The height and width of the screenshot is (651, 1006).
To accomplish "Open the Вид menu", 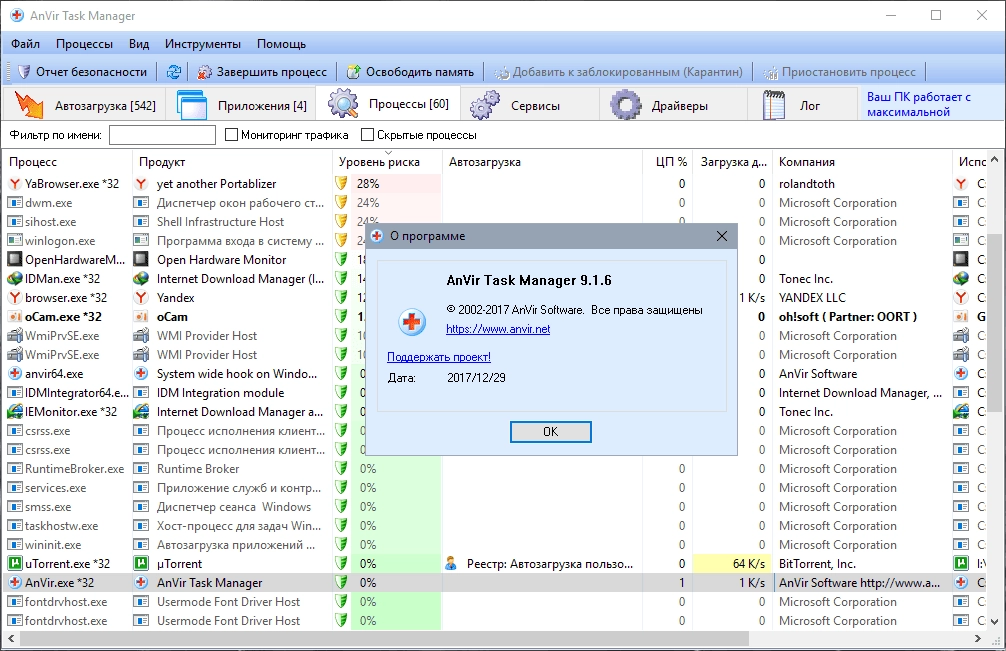I will click(139, 44).
